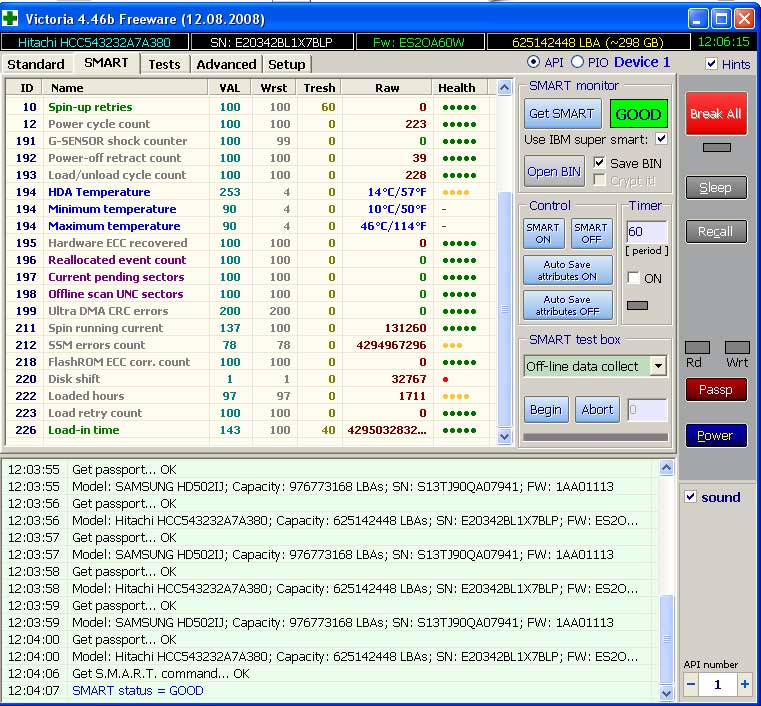Click the red Break All button
Image resolution: width=761 pixels, height=706 pixels.
click(716, 114)
